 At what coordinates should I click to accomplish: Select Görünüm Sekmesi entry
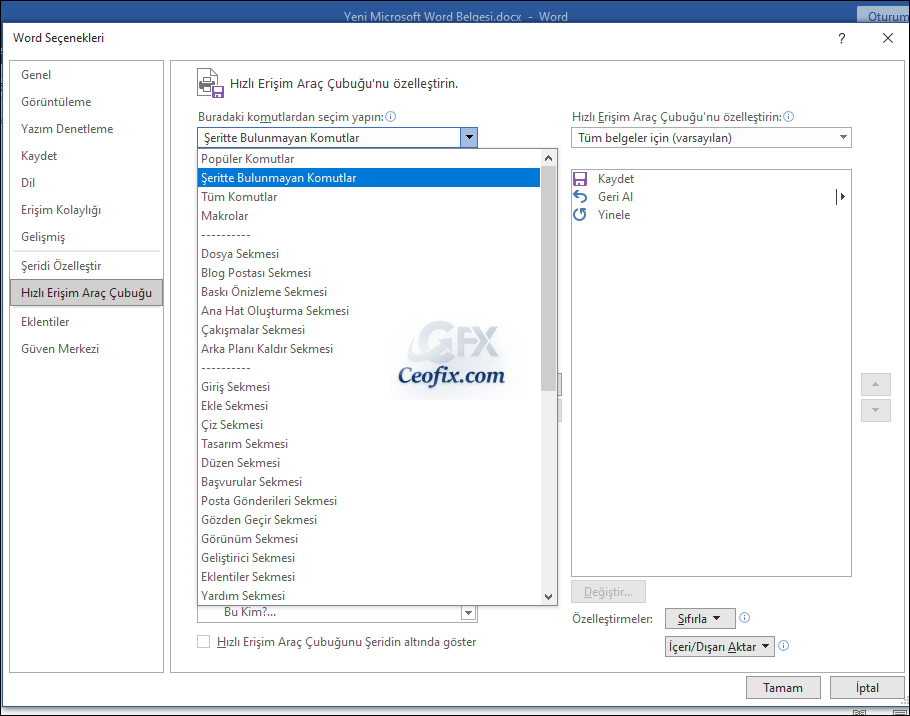pyautogui.click(x=369, y=538)
